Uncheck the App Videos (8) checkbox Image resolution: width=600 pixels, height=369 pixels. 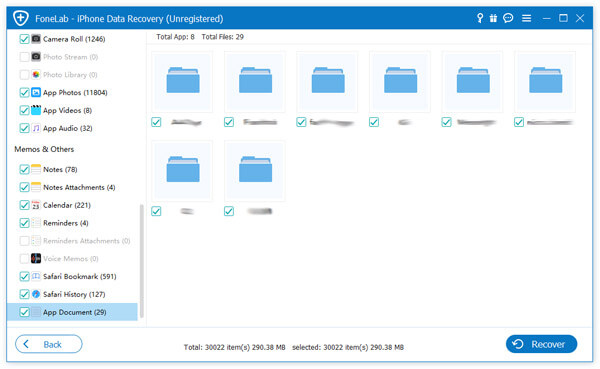click(24, 110)
